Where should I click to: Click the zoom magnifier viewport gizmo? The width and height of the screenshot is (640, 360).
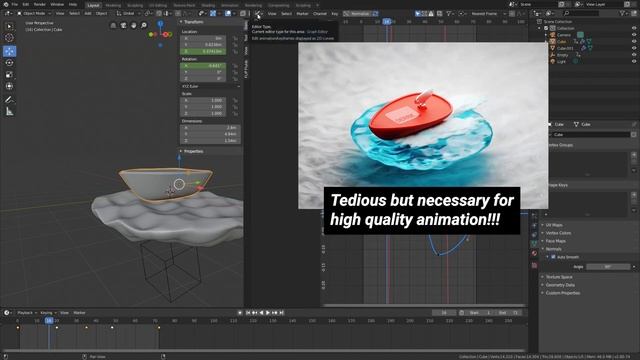(144, 25)
